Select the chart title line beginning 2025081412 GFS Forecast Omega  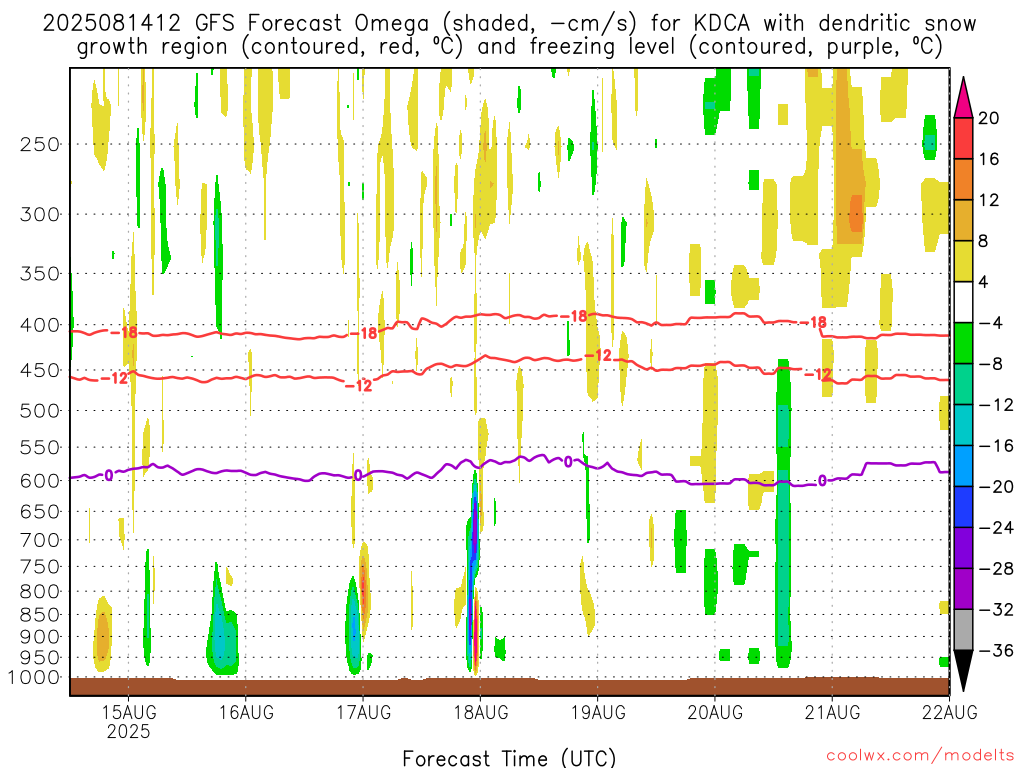[509, 24]
